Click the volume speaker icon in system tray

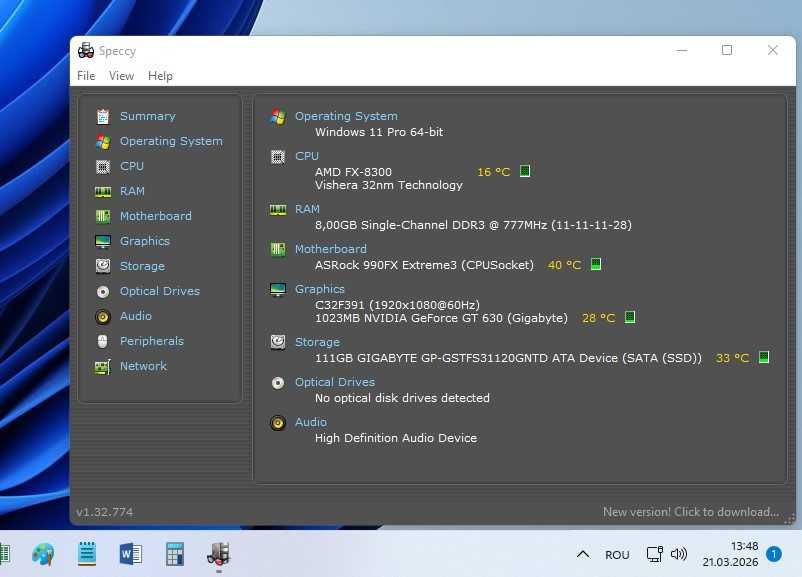point(679,554)
